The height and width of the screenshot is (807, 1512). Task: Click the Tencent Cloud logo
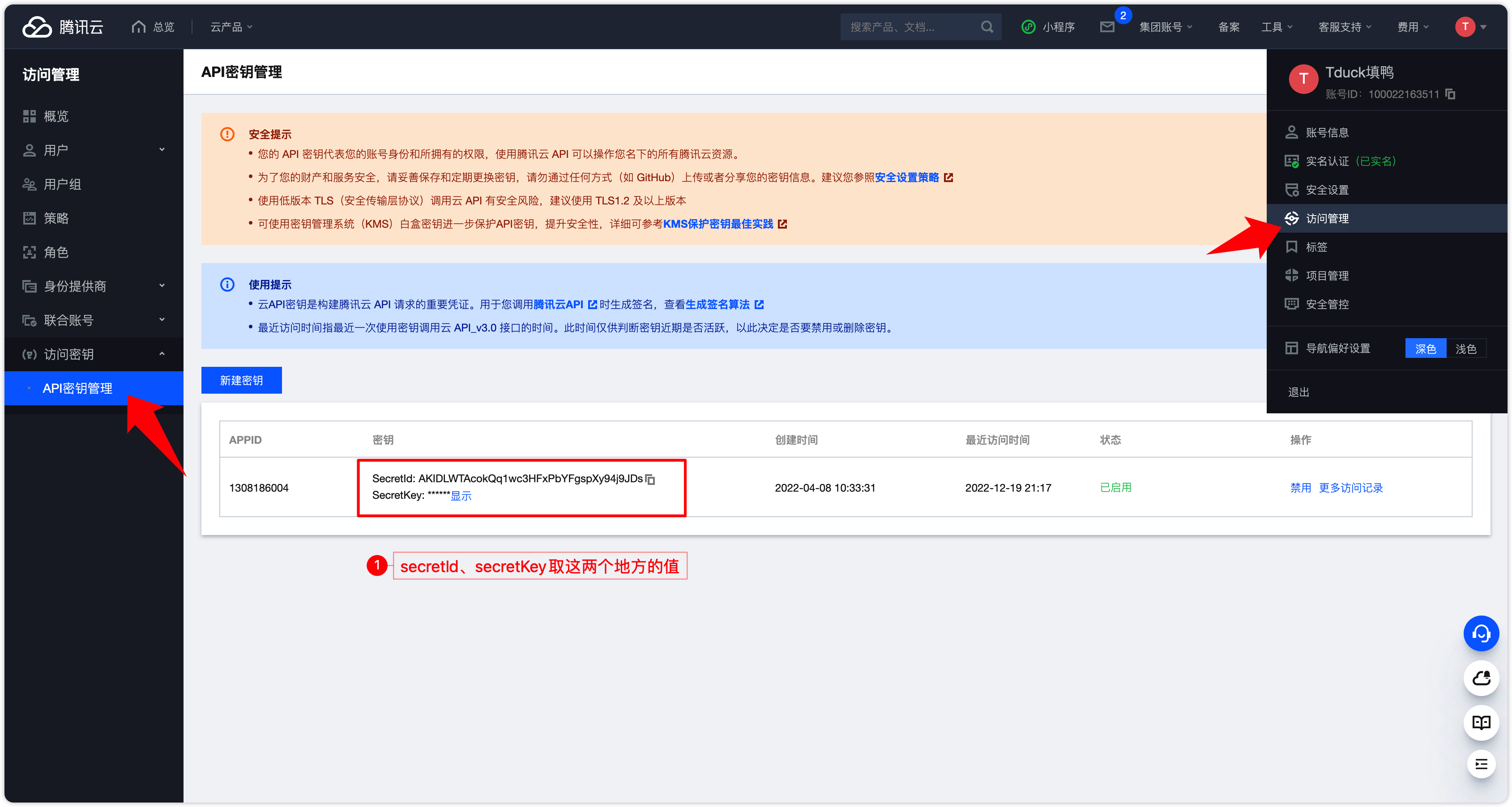63,27
